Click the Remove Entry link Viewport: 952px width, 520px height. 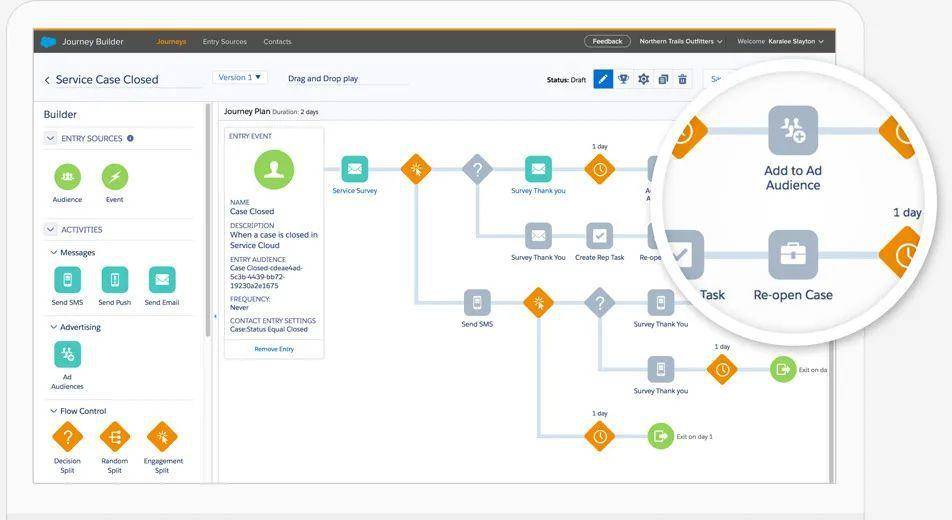pos(274,349)
